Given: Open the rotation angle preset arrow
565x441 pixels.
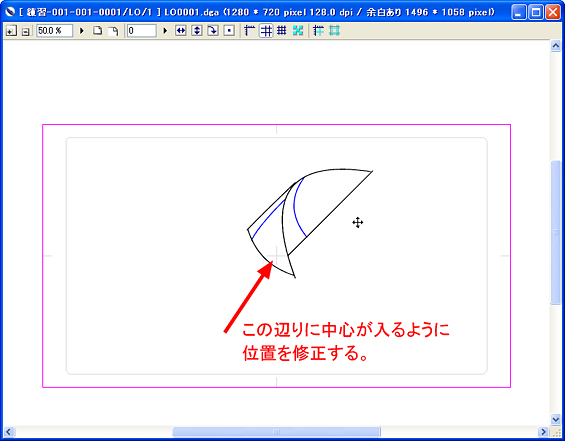Looking at the screenshot, I should point(165,31).
